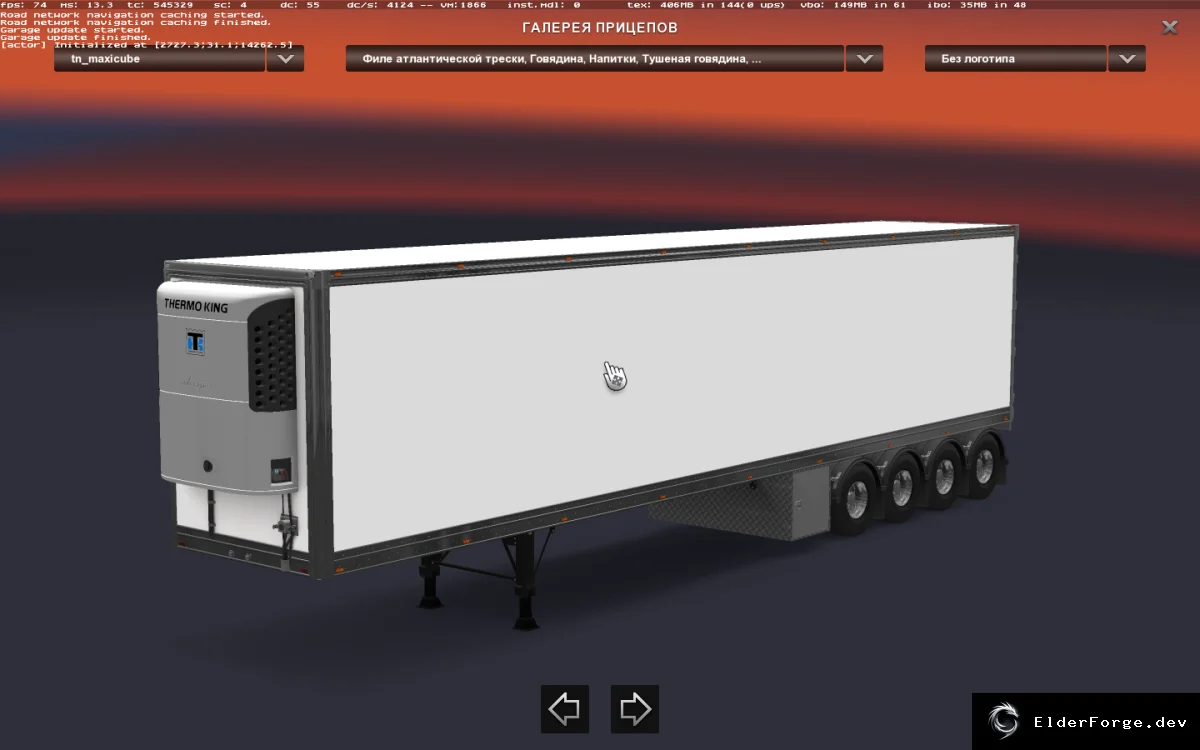Expand the Без логотипа logo dropdown arrow
The height and width of the screenshot is (750, 1200).
(1127, 59)
